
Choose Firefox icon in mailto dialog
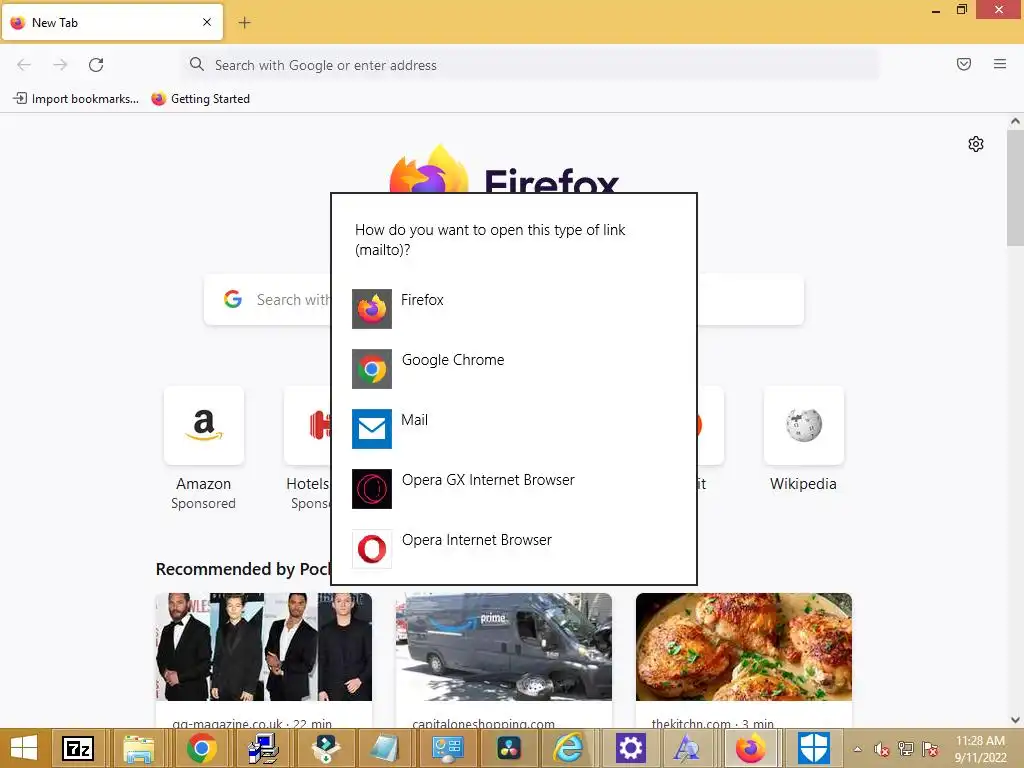372,309
